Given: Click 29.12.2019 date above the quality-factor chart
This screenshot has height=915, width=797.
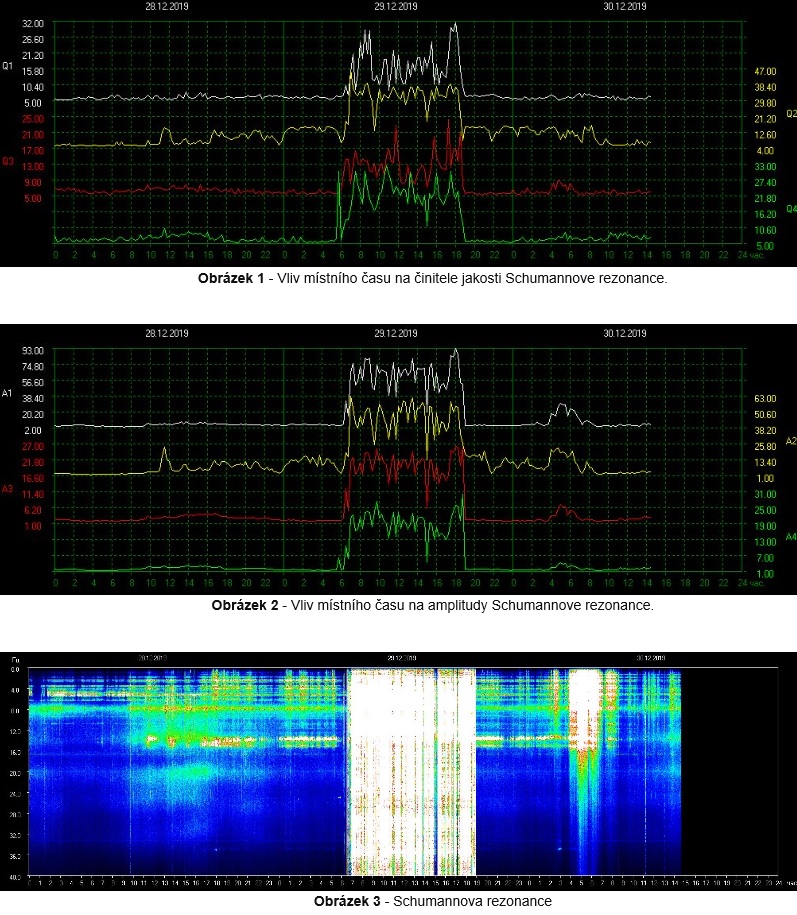Looking at the screenshot, I should (x=396, y=6).
